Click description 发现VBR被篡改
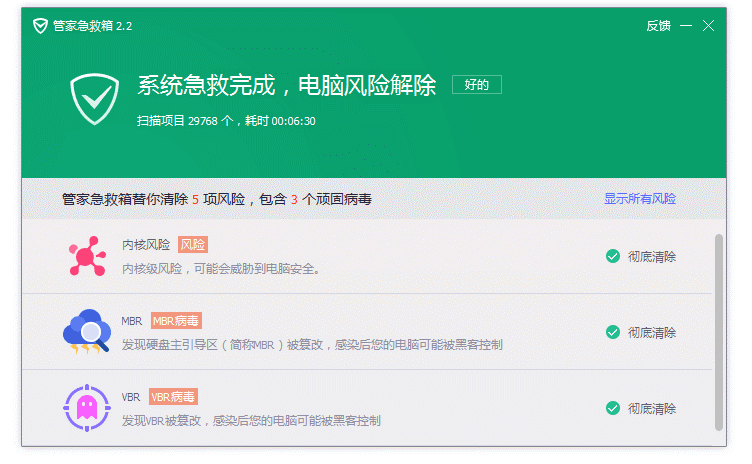Image resolution: width=752 pixels, height=464 pixels. 251,421
